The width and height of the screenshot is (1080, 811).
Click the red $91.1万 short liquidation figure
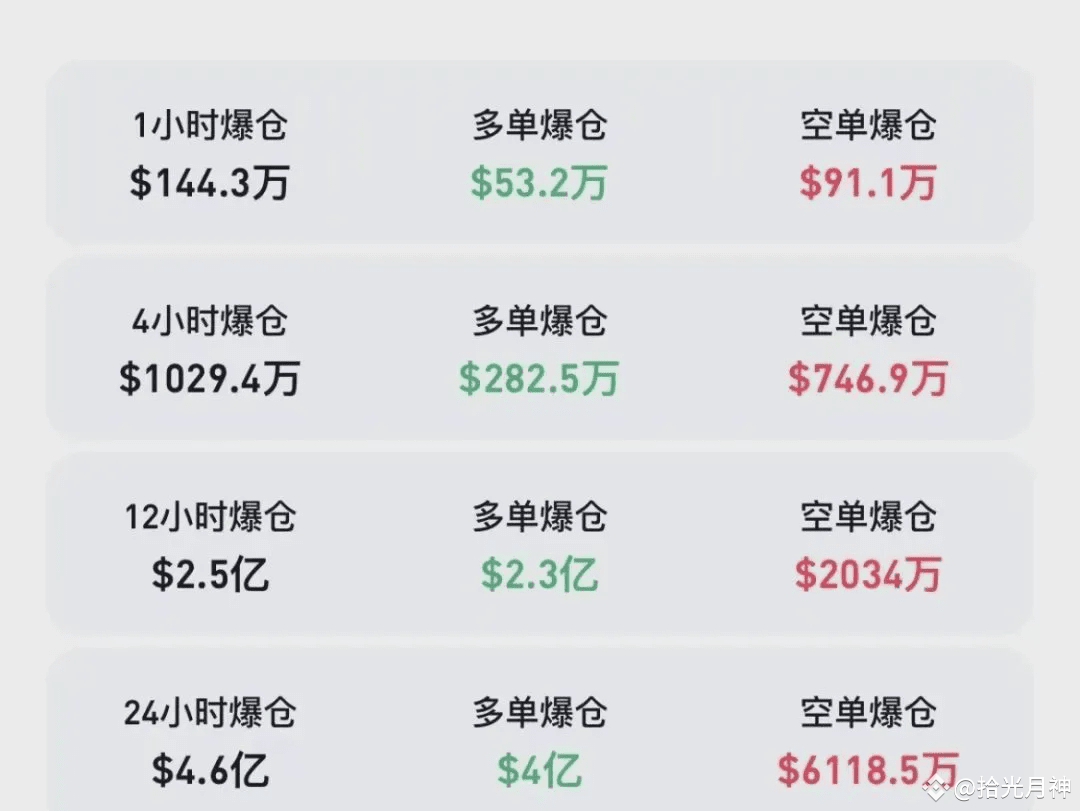868,184
